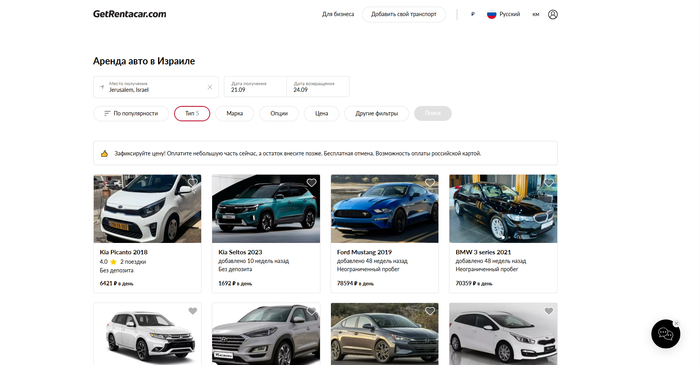The height and width of the screenshot is (365, 700).
Task: Open the gray Hyundai sedan photo
Action: pyautogui.click(x=384, y=335)
